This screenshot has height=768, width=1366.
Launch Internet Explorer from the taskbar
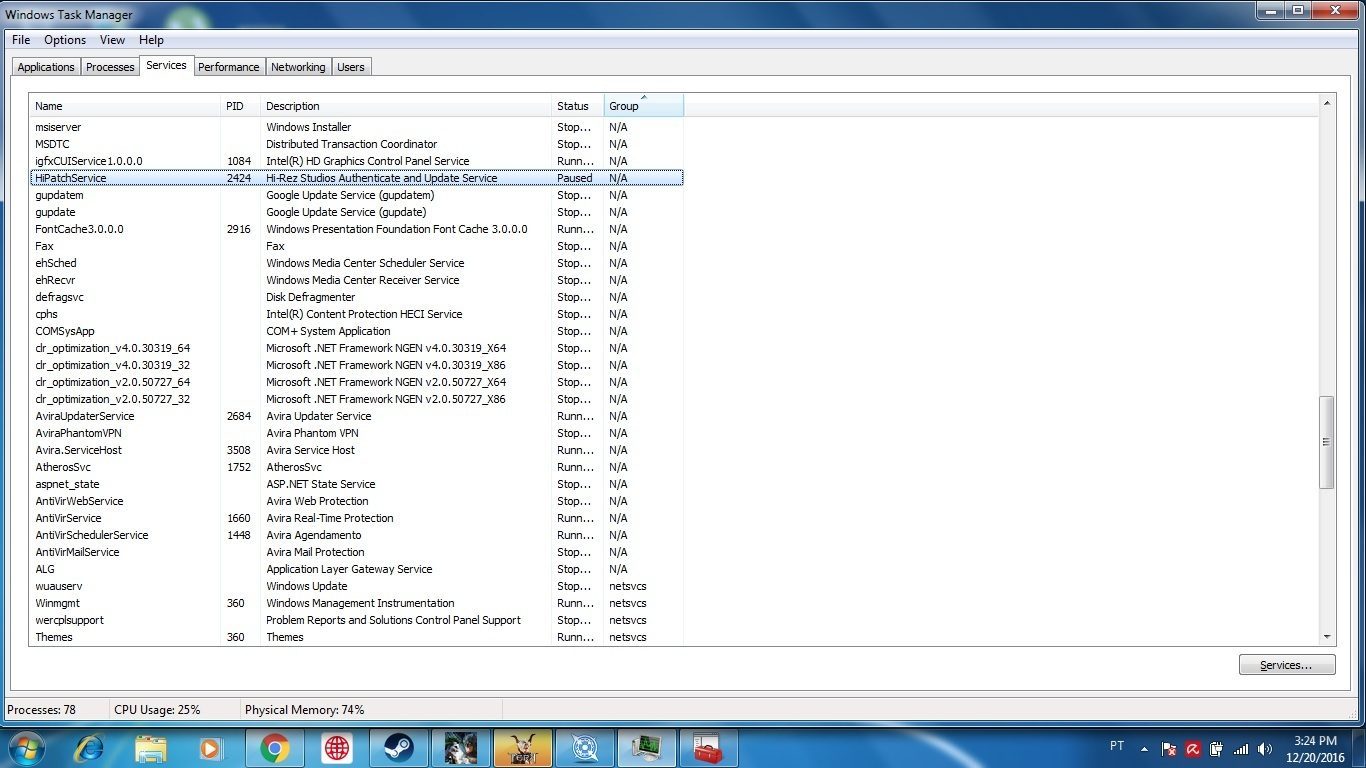click(x=89, y=748)
